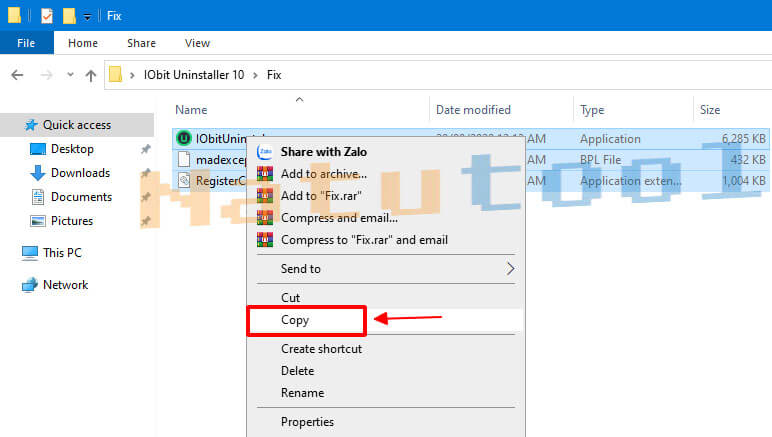772x437 pixels.
Task: Switch to the Home ribbon tab
Action: [x=83, y=43]
